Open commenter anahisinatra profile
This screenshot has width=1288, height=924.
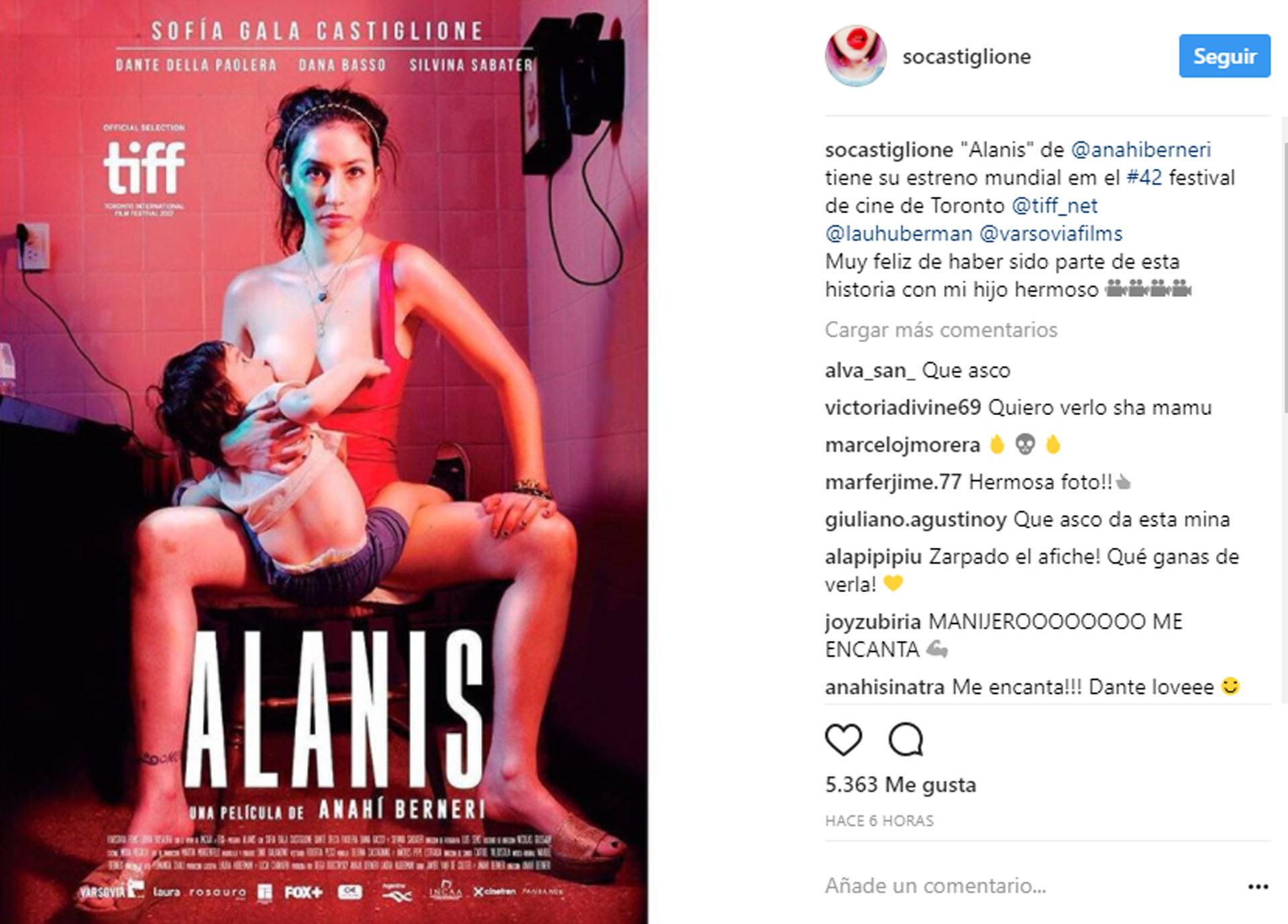tap(884, 687)
